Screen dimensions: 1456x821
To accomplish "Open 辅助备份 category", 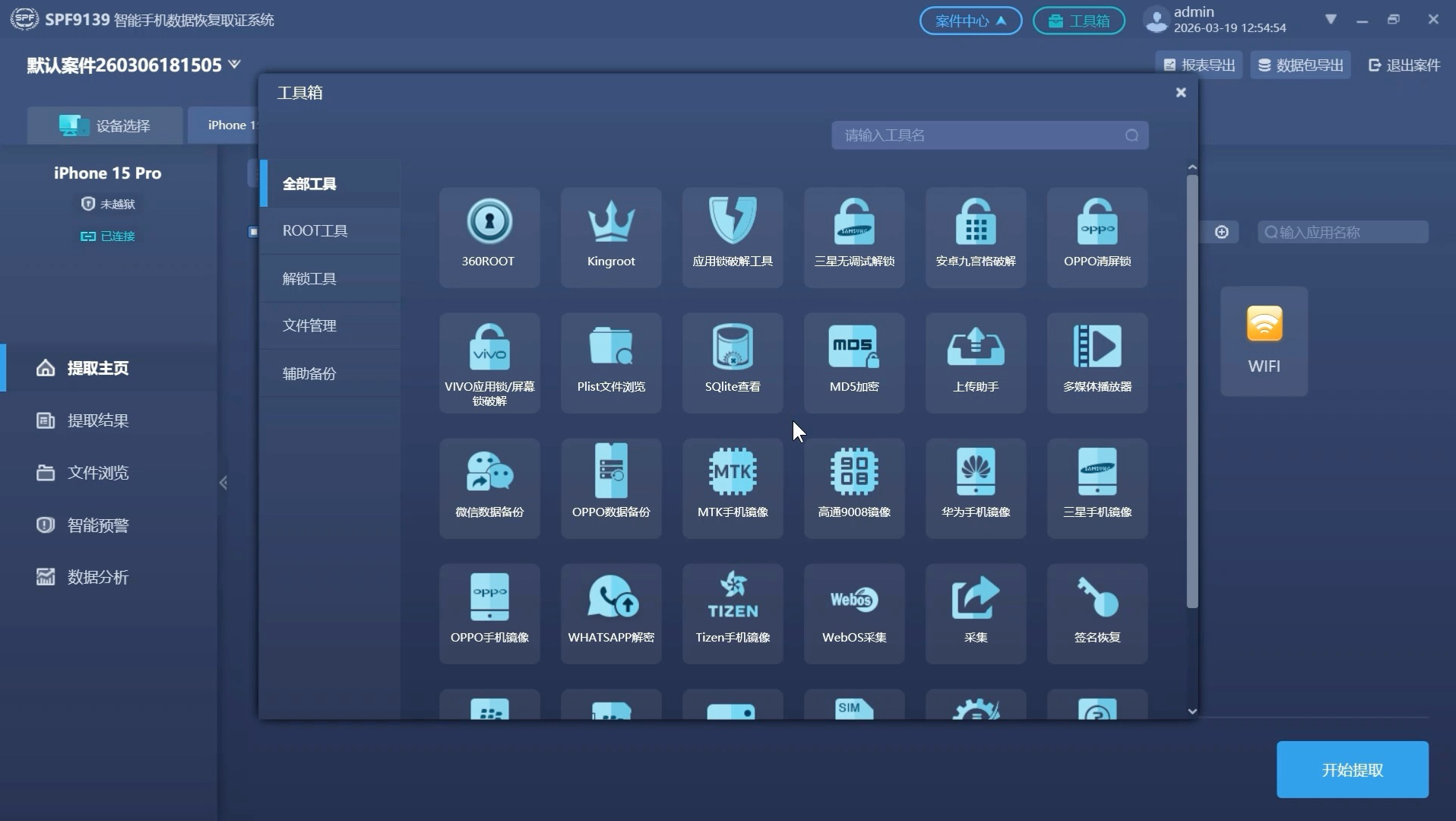I will [330, 373].
